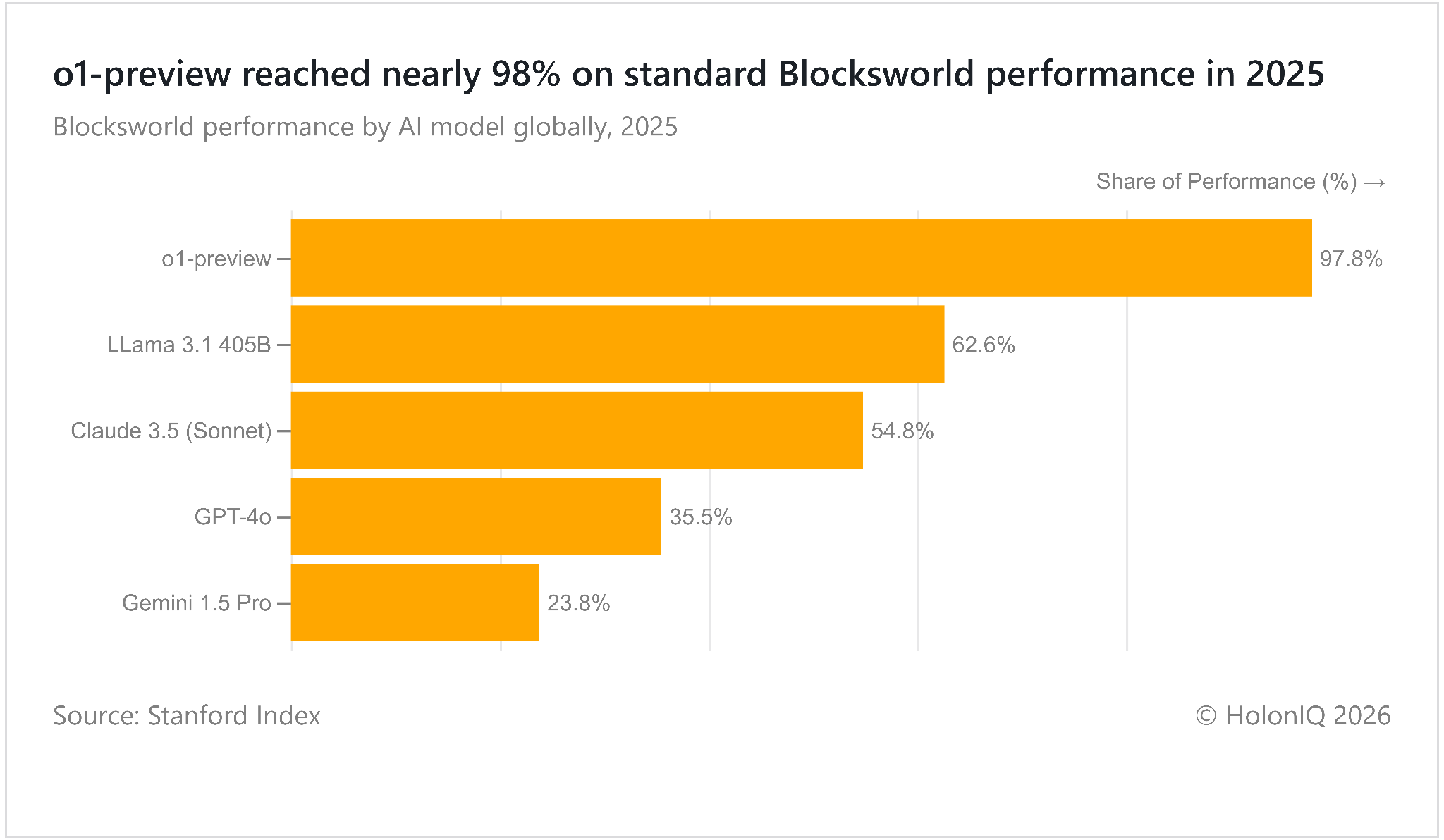The height and width of the screenshot is (840, 1444).
Task: Click the o1-preview orange bar
Action: (802, 258)
